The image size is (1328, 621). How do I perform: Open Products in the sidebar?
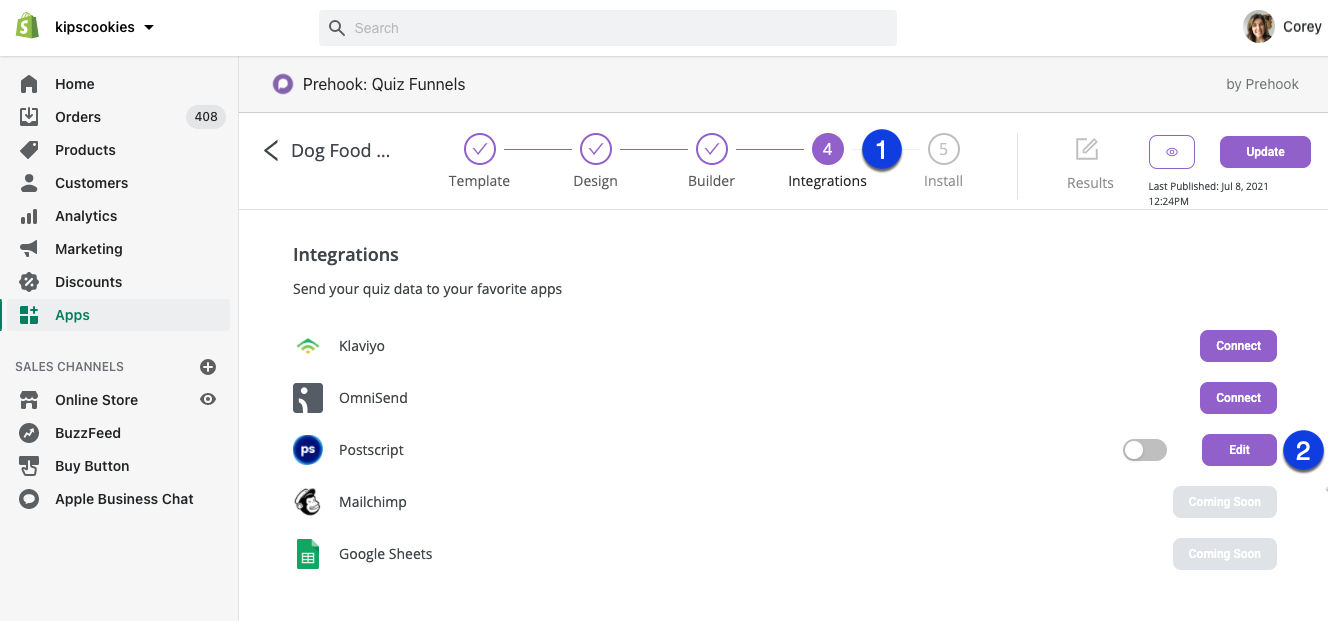point(85,150)
